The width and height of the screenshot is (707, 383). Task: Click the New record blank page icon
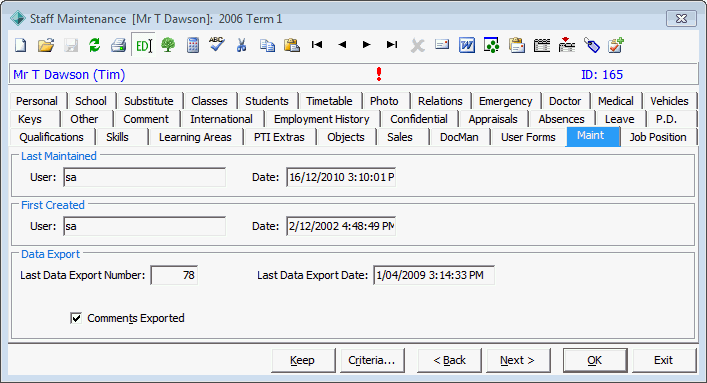21,45
